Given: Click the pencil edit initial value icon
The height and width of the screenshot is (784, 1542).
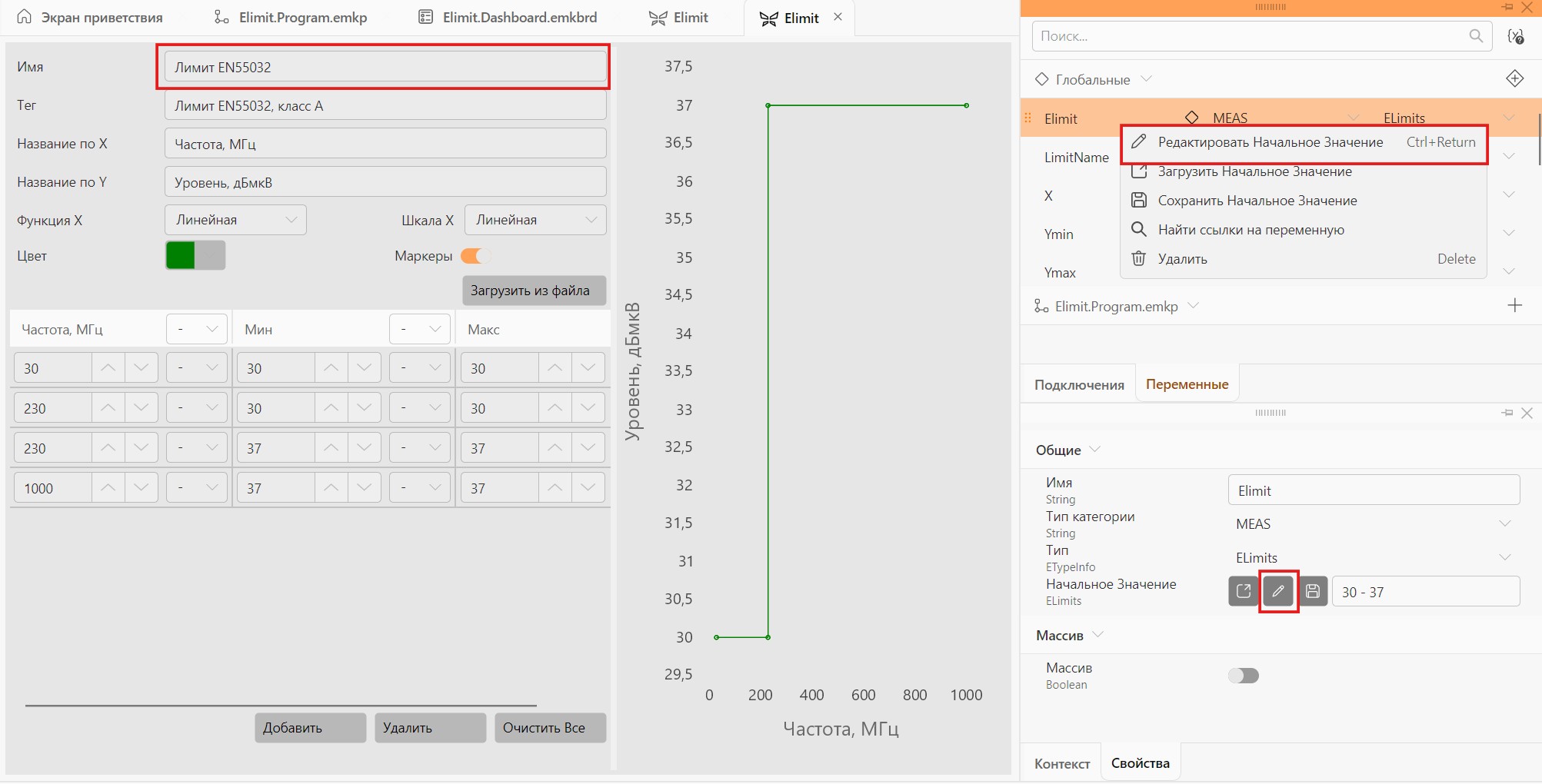Looking at the screenshot, I should pyautogui.click(x=1278, y=591).
